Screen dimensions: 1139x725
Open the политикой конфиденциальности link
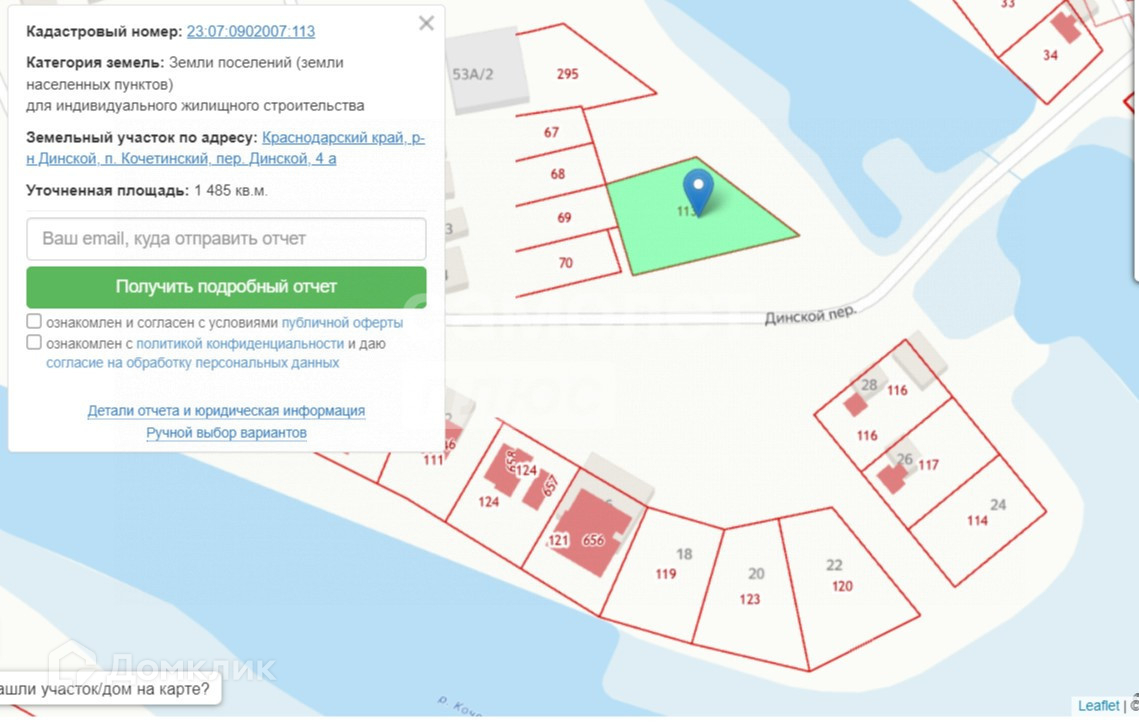pyautogui.click(x=240, y=343)
